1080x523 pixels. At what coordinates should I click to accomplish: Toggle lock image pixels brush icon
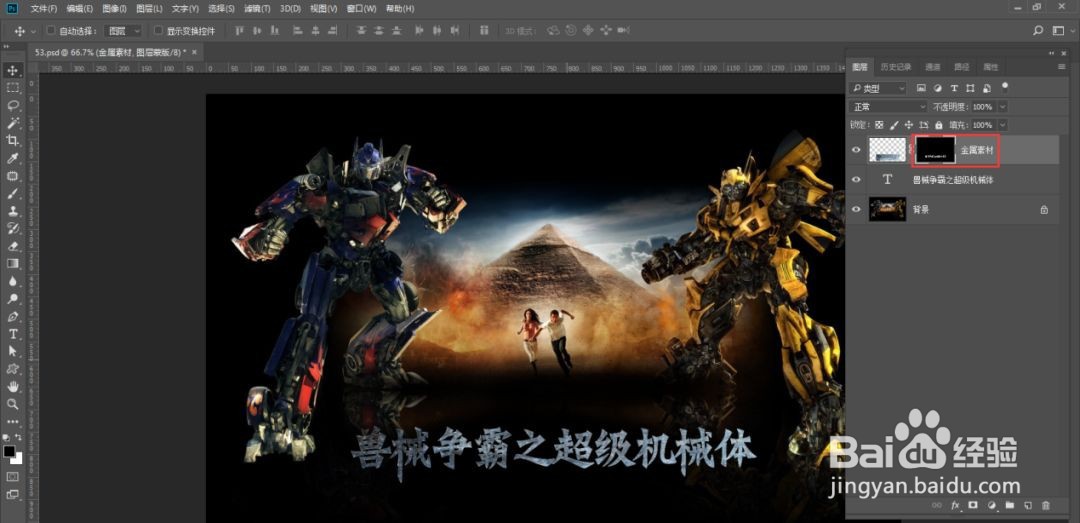[894, 125]
